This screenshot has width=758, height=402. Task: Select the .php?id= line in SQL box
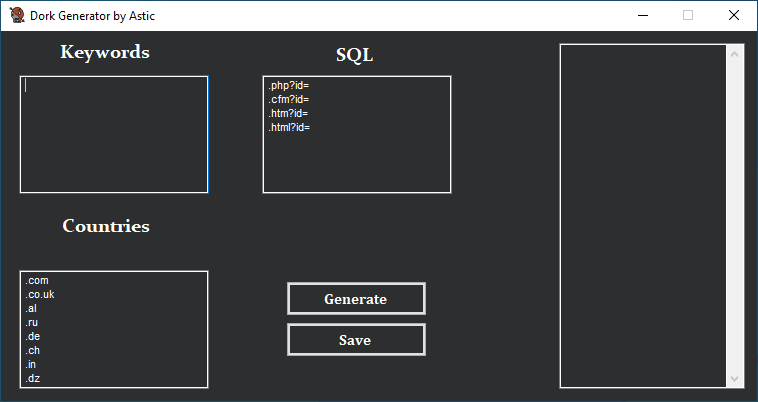pyautogui.click(x=289, y=86)
